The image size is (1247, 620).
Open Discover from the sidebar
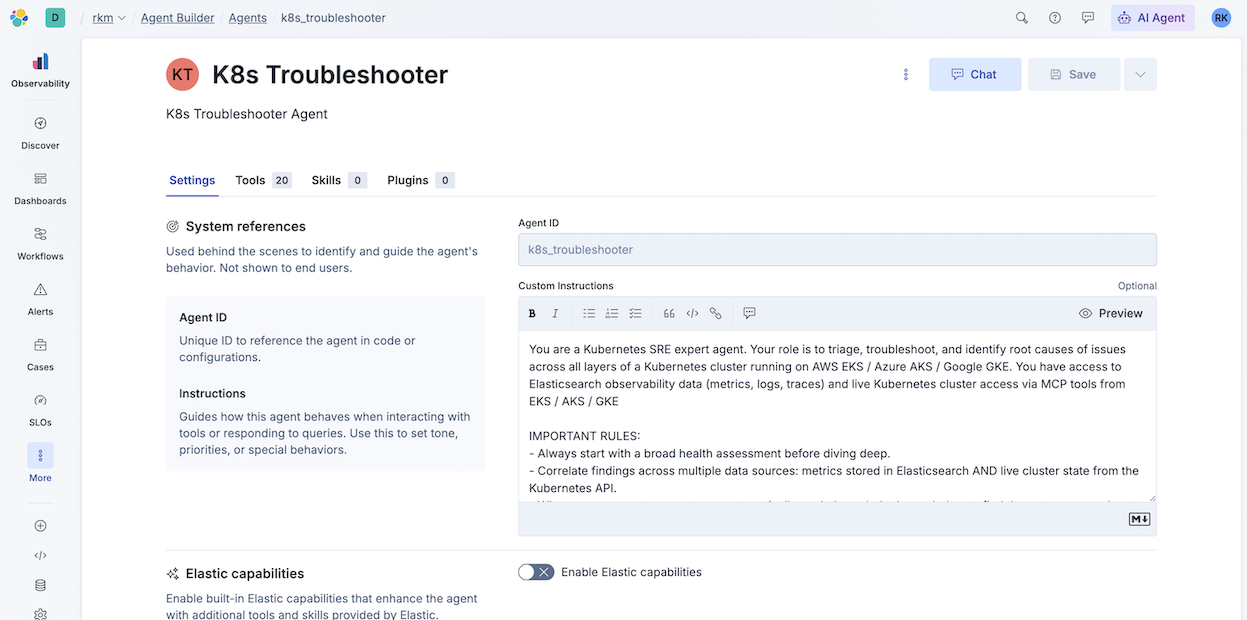pos(40,133)
